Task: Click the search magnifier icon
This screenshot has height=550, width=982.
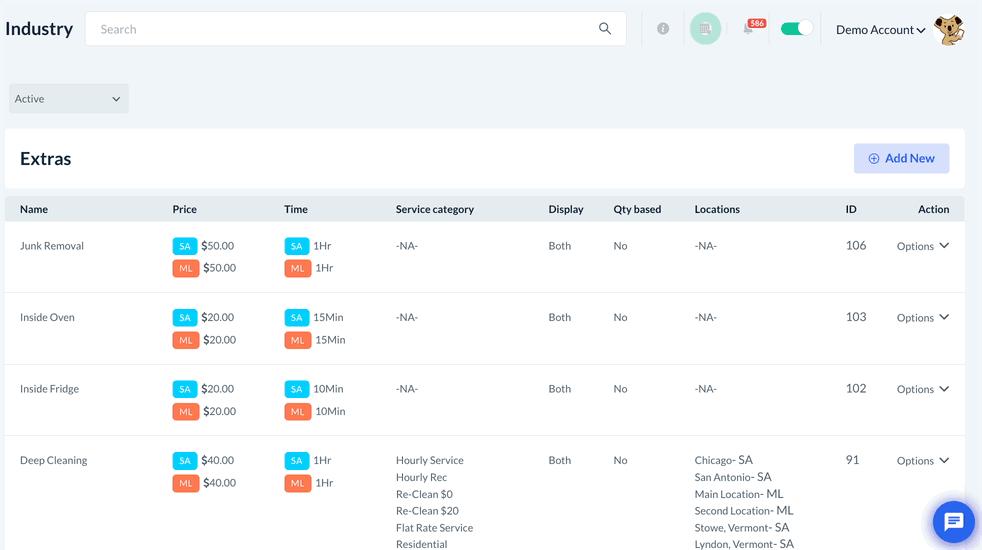Action: click(x=605, y=29)
